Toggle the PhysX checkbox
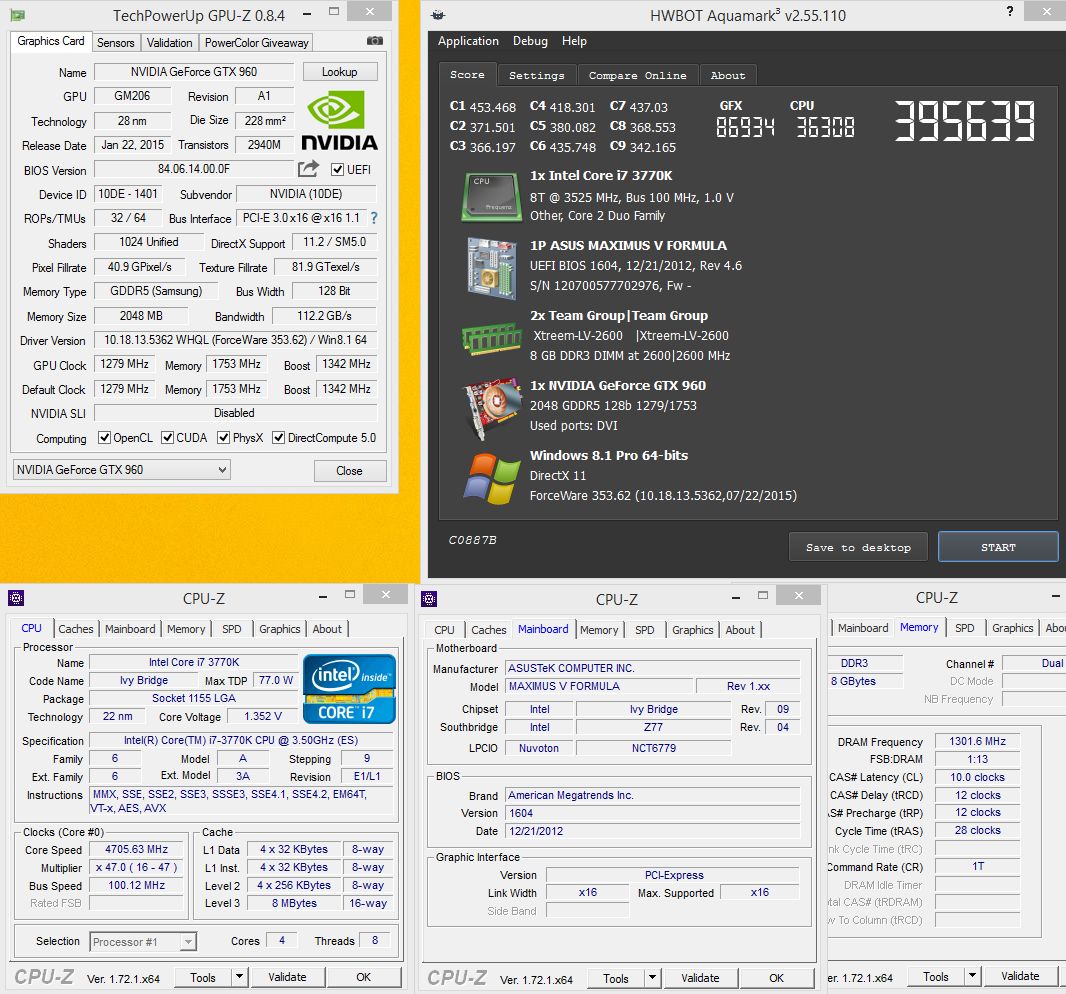1066x994 pixels. point(223,437)
